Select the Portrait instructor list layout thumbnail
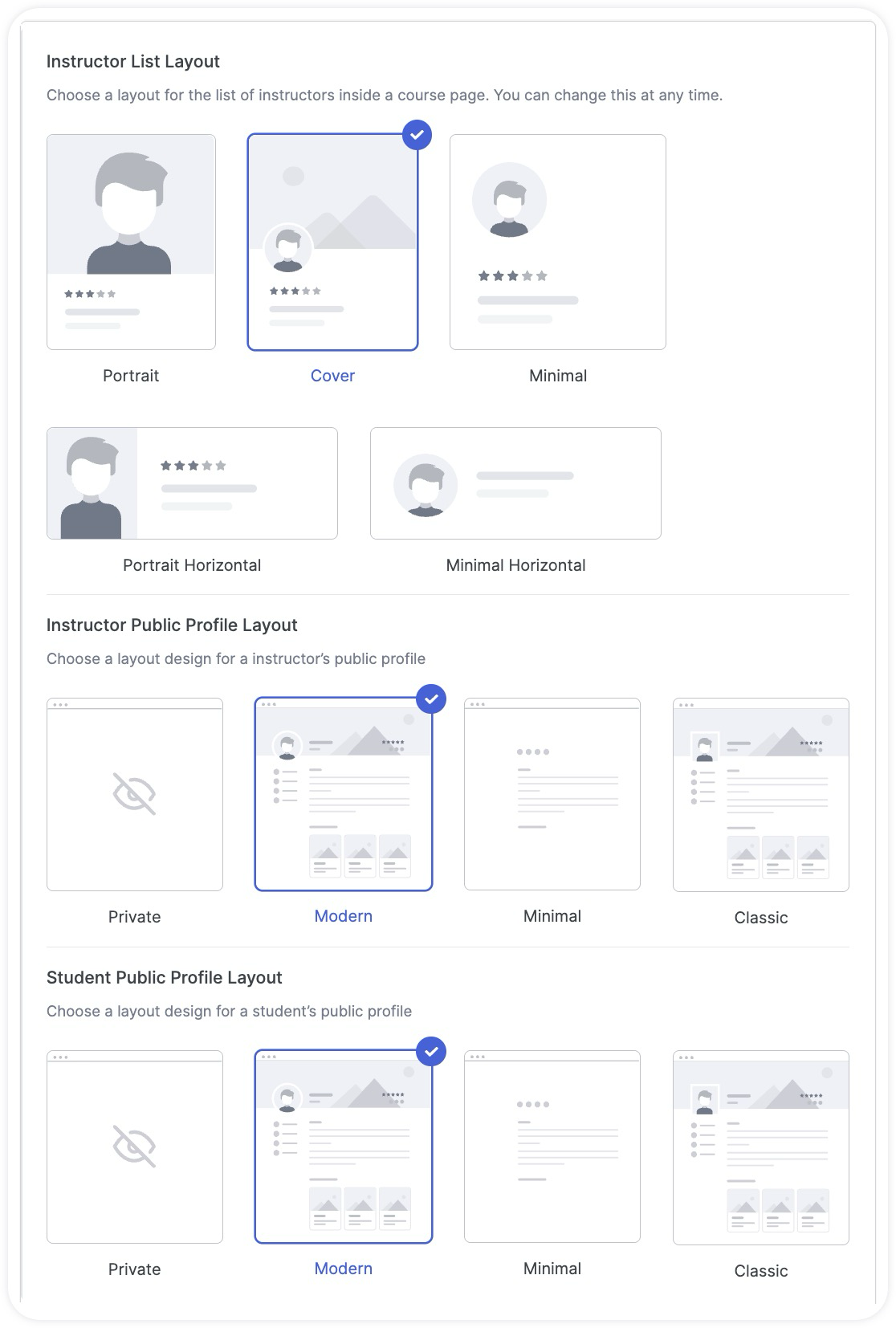The image size is (896, 1328). [x=131, y=242]
